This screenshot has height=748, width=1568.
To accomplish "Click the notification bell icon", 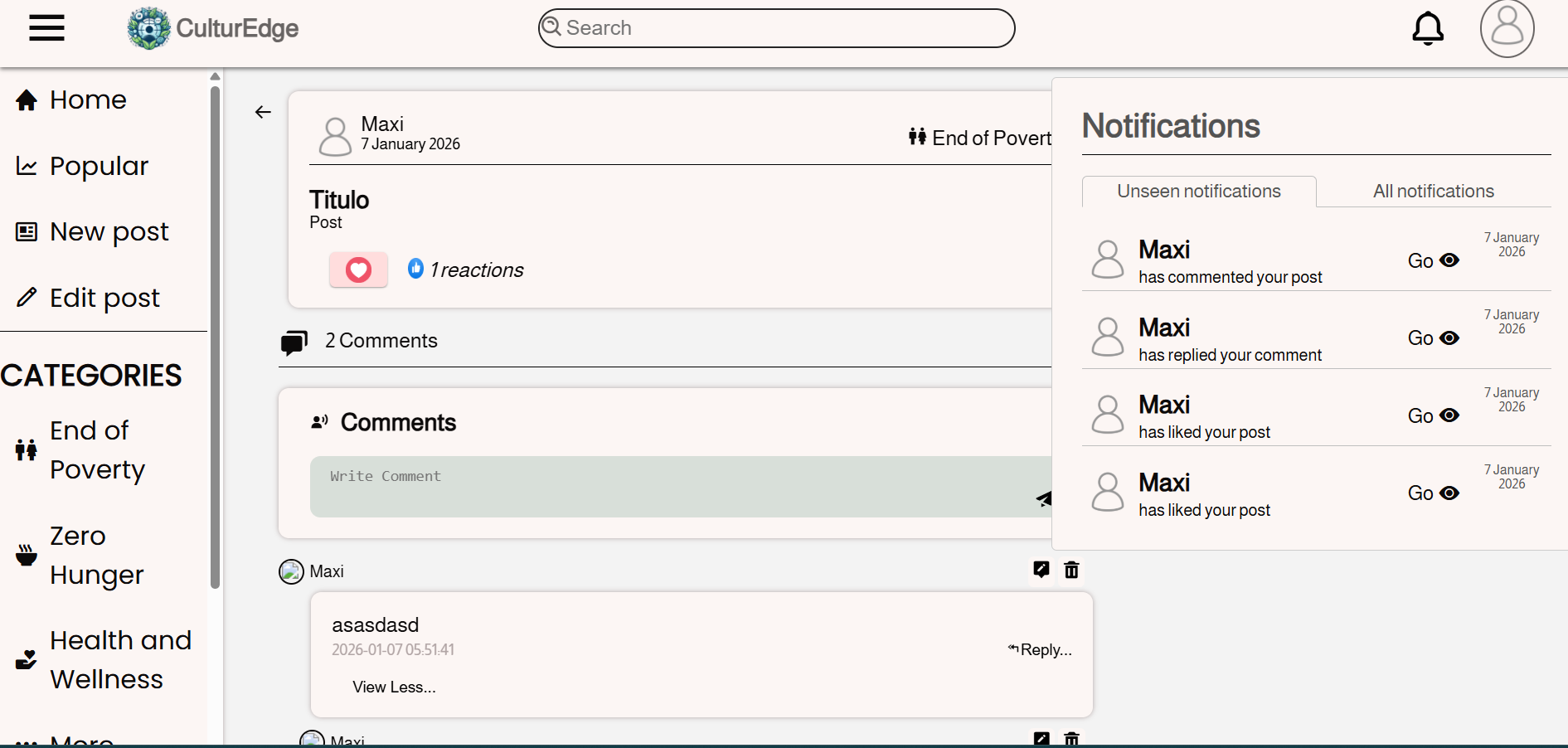I will tap(1427, 28).
